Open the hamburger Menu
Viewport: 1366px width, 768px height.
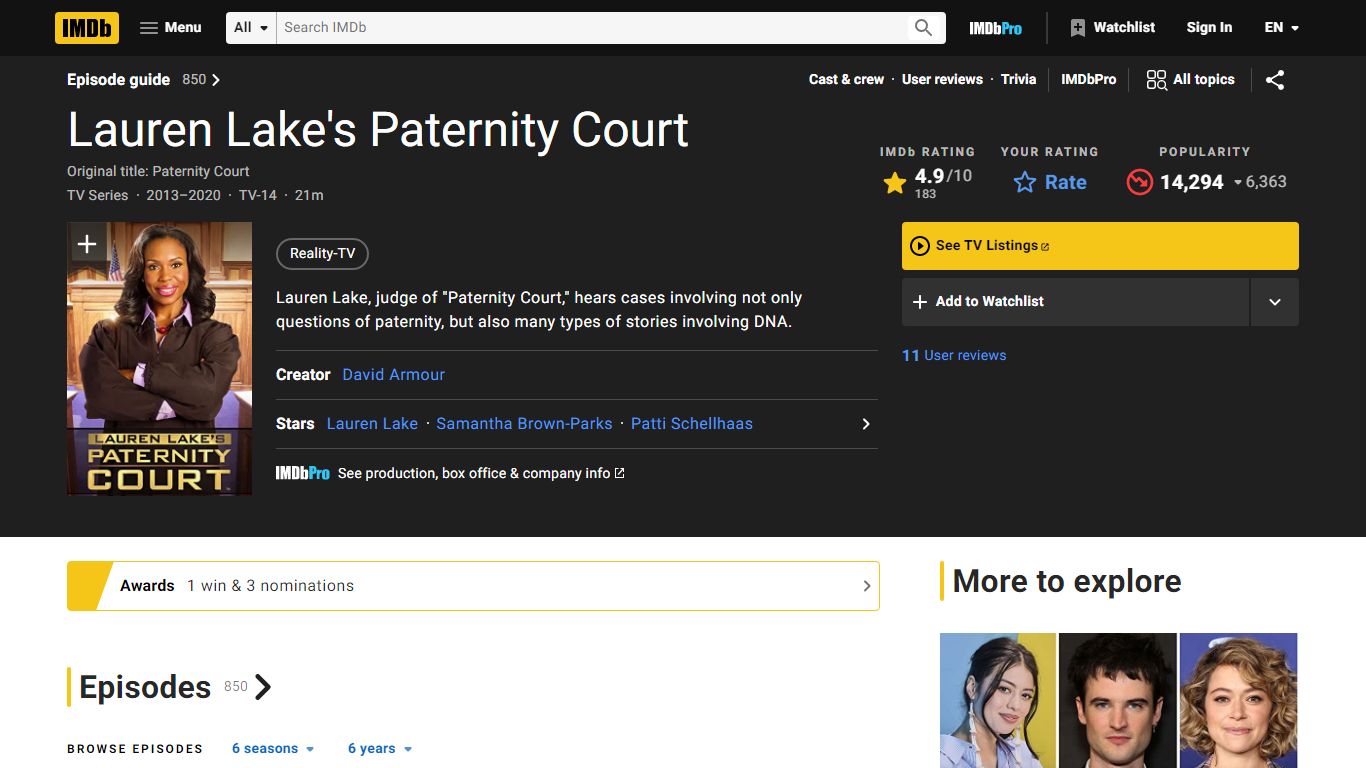[x=171, y=28]
